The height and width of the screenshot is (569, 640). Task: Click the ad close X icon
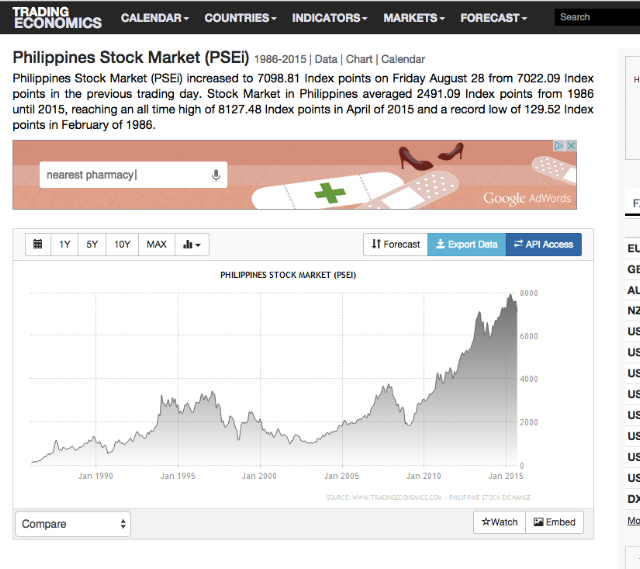(571, 146)
